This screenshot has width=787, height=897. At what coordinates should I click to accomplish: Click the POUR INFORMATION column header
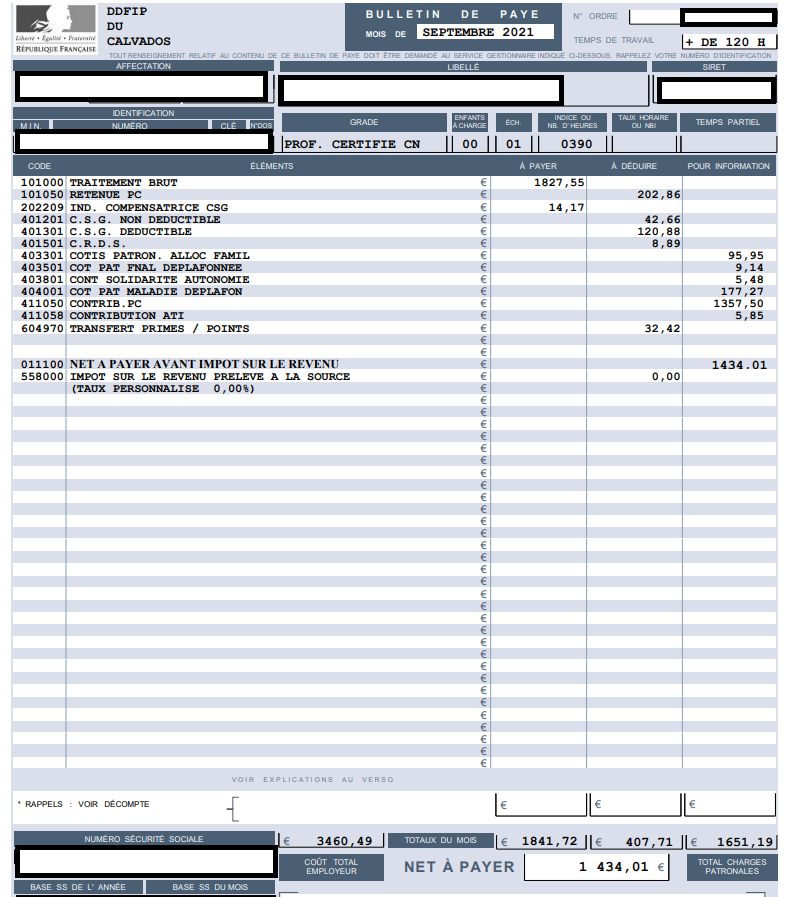click(728, 166)
